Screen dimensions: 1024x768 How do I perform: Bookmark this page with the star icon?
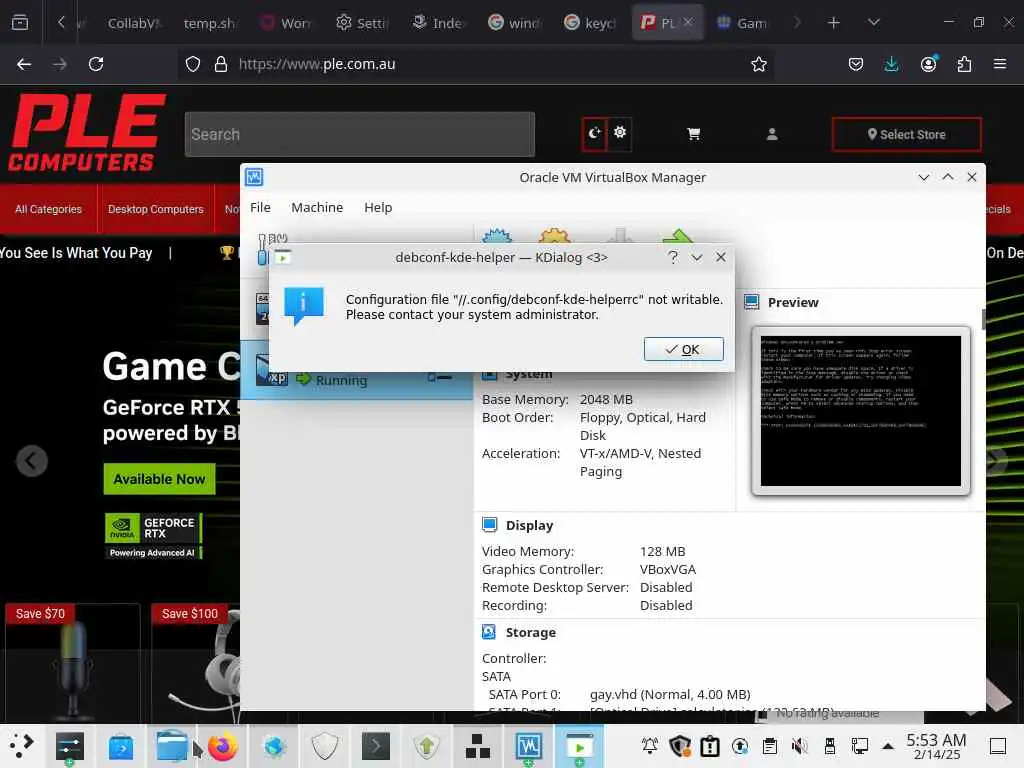coord(758,64)
